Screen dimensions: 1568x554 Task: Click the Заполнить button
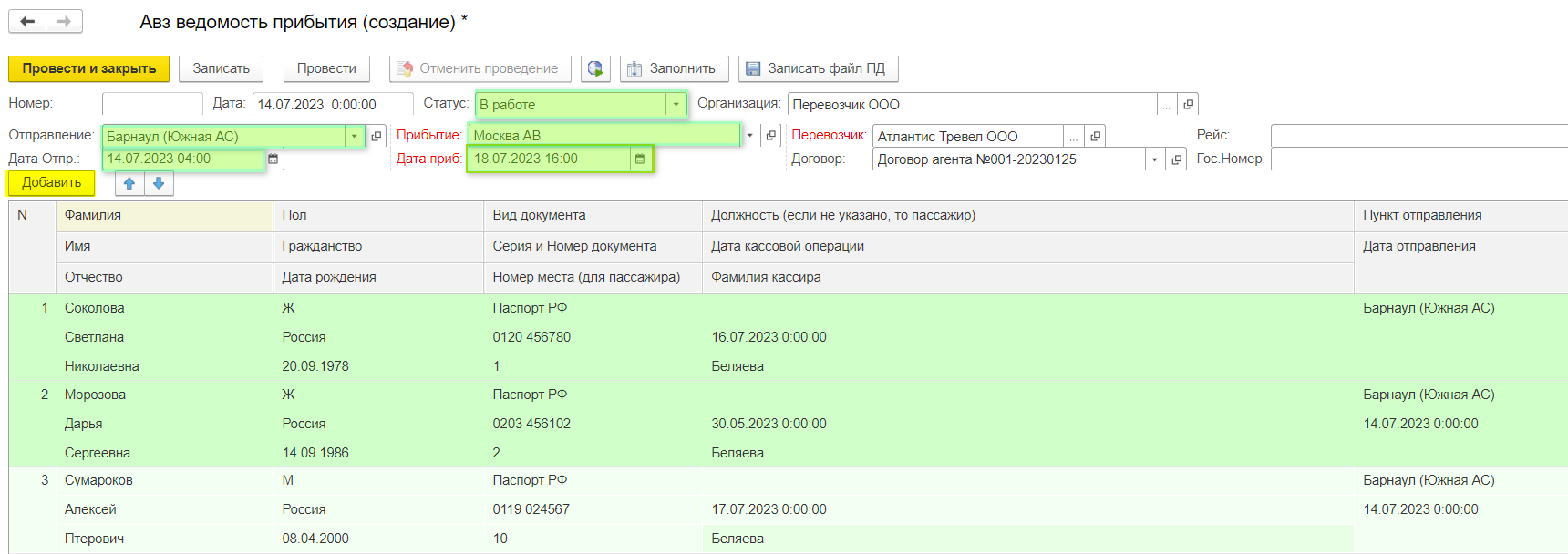tap(674, 68)
